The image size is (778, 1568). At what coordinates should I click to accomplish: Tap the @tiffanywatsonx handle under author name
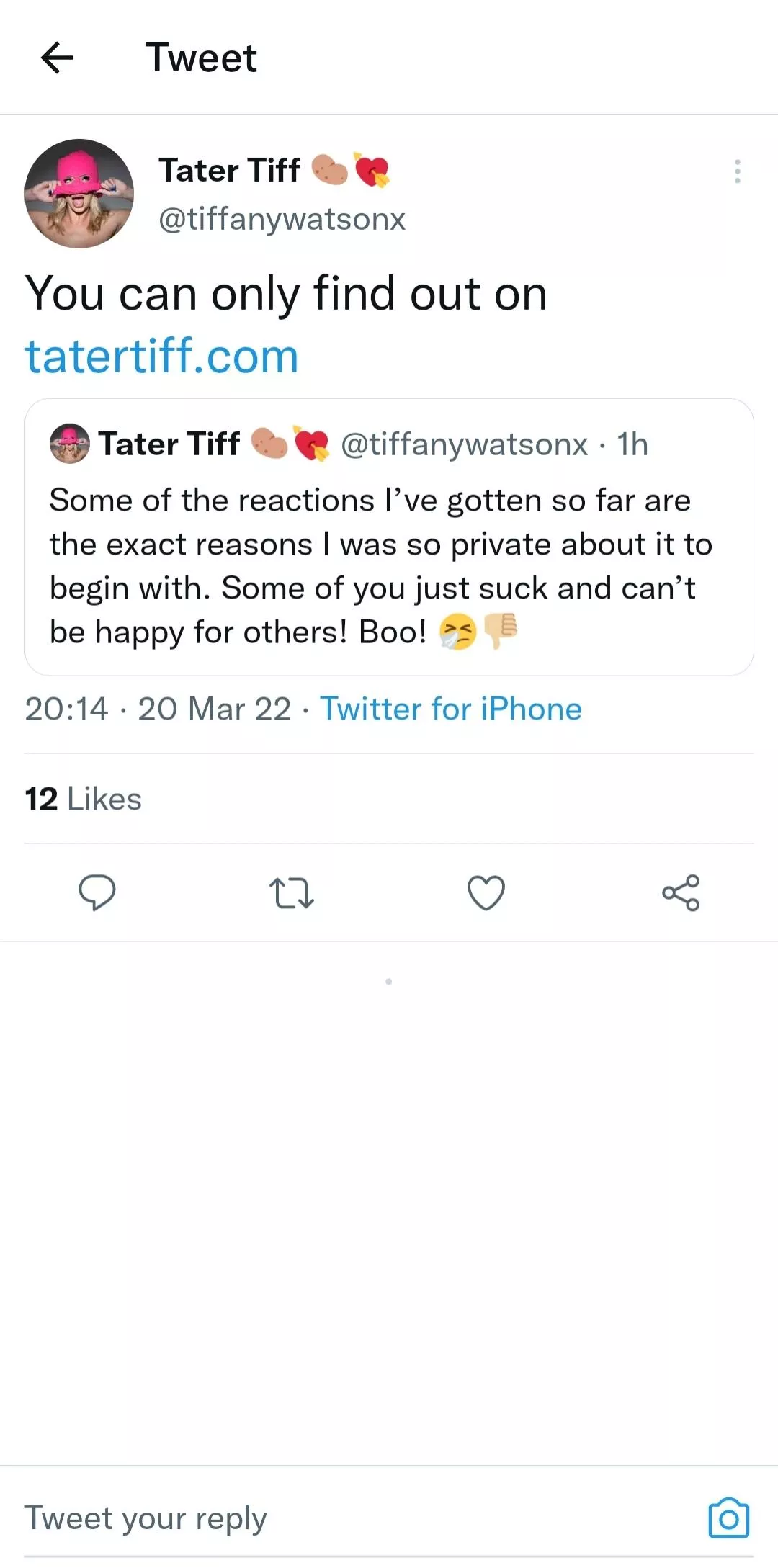point(282,219)
